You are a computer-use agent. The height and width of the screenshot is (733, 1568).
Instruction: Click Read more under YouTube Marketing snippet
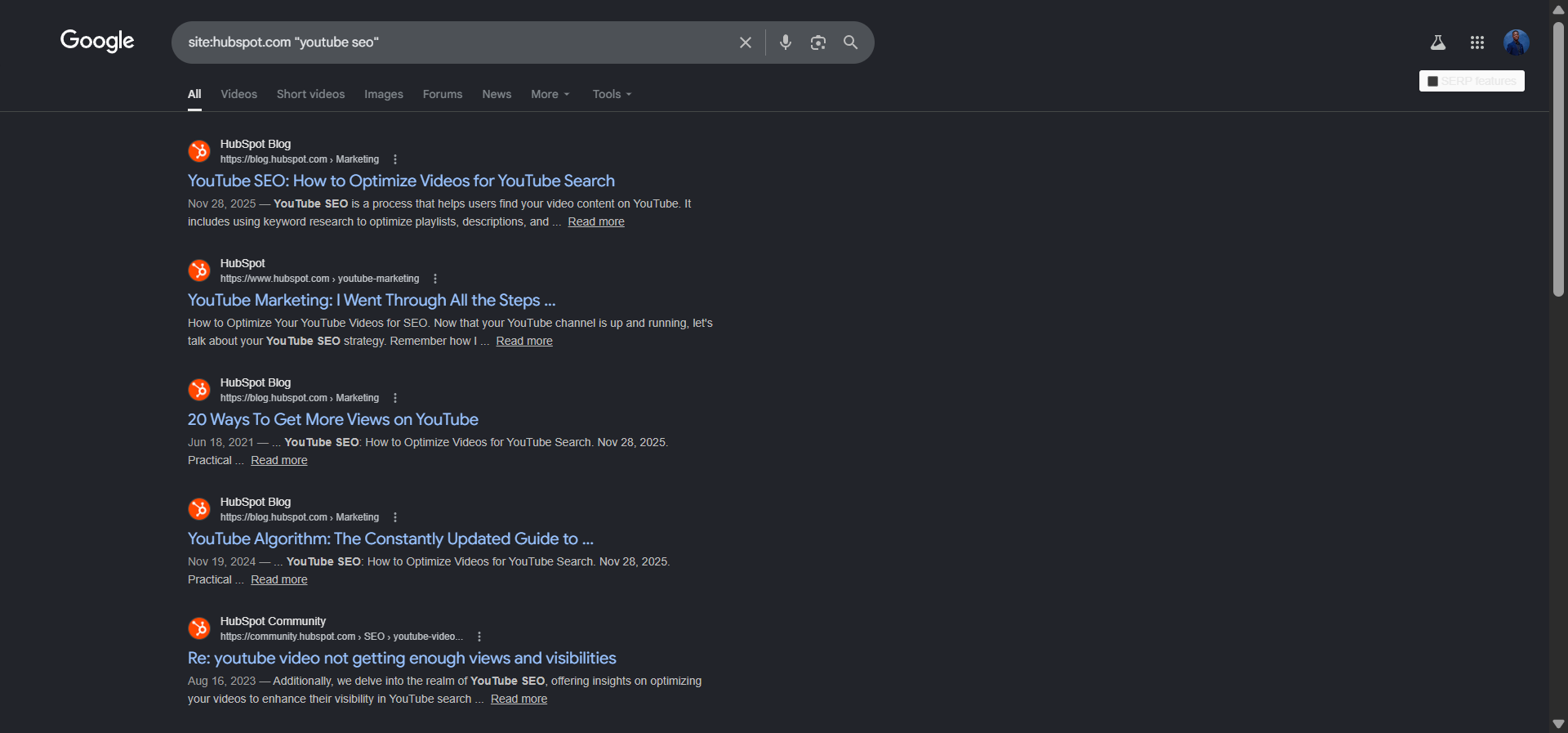(524, 341)
